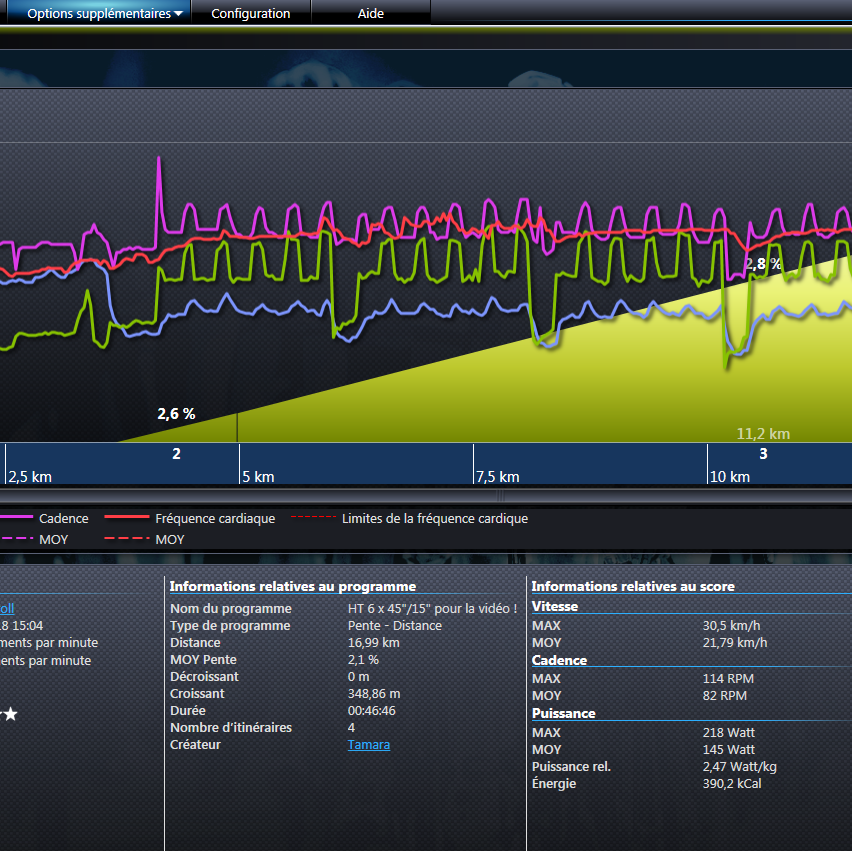Toggle the Cadence legend entry
Image resolution: width=852 pixels, height=851 pixels.
coord(63,518)
